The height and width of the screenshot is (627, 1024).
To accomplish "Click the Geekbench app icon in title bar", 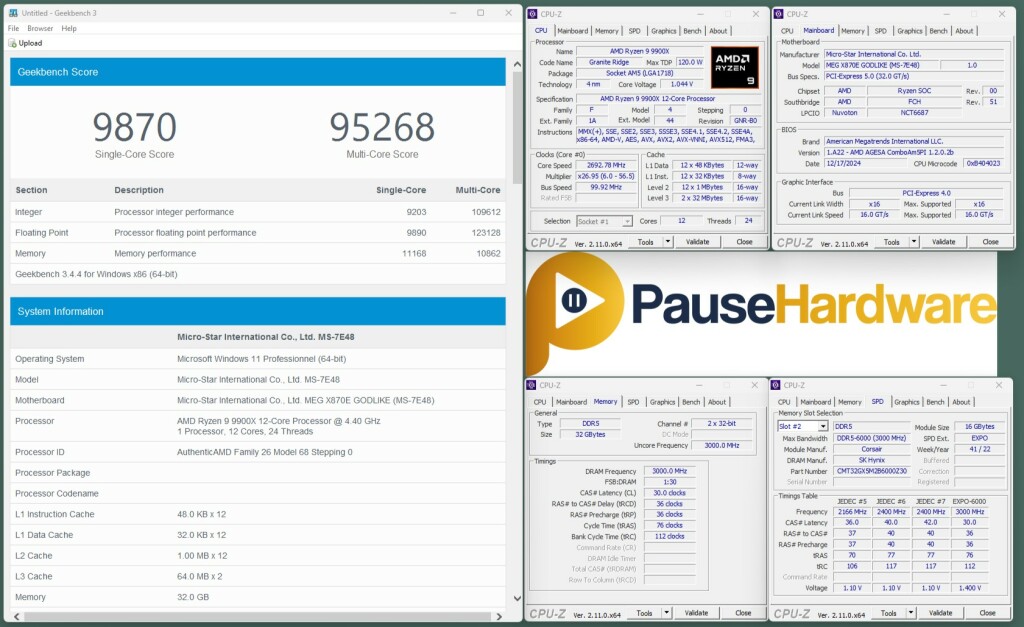I will point(13,12).
